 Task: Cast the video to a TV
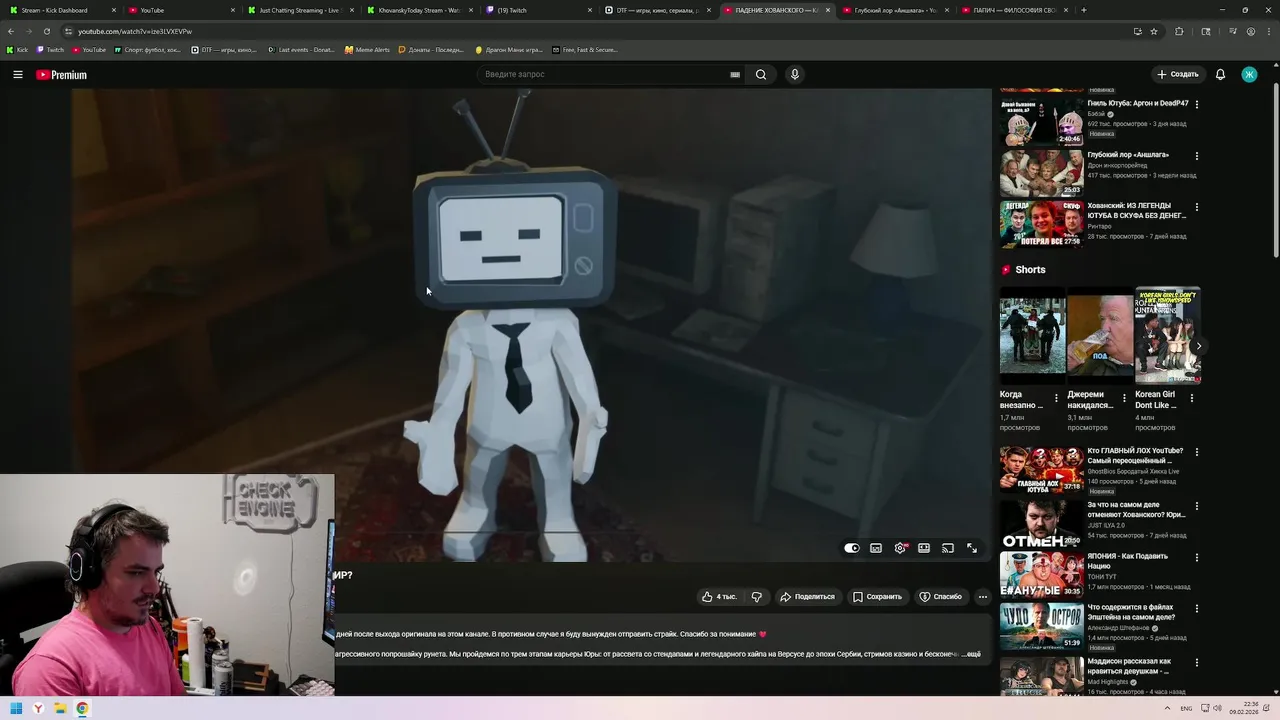[x=948, y=548]
